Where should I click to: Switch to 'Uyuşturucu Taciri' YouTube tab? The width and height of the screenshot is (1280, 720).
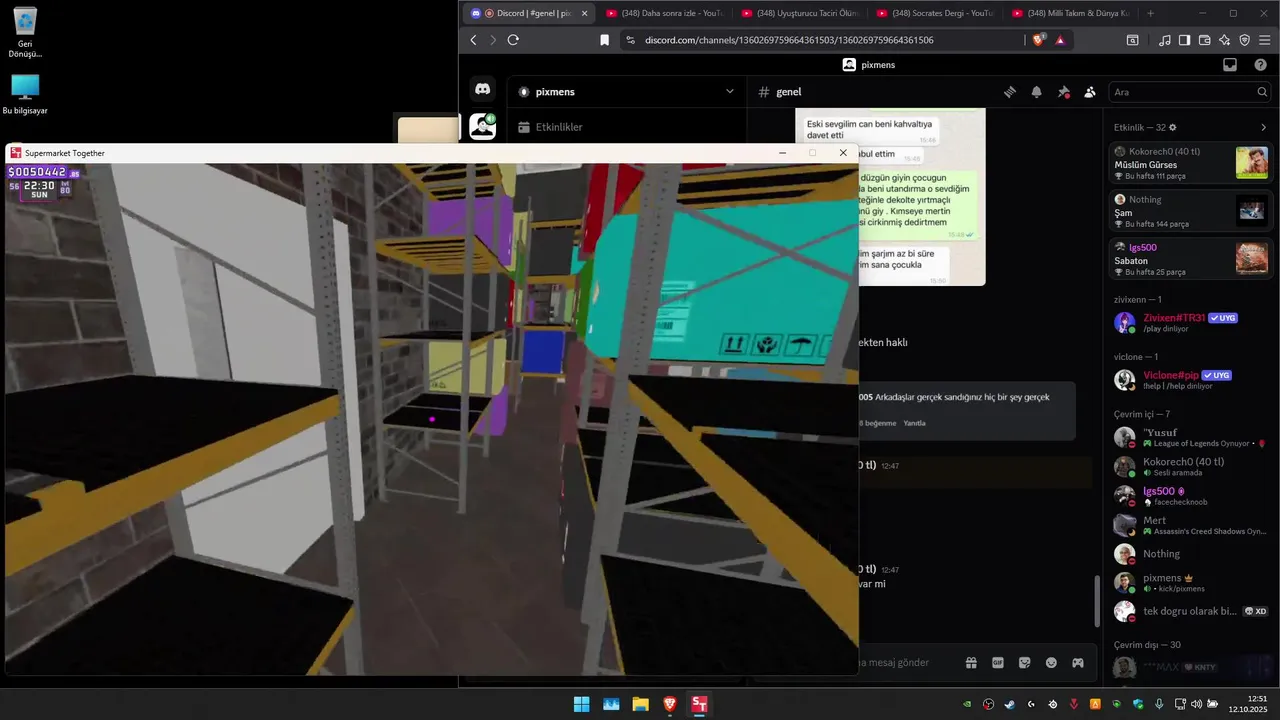click(x=798, y=13)
